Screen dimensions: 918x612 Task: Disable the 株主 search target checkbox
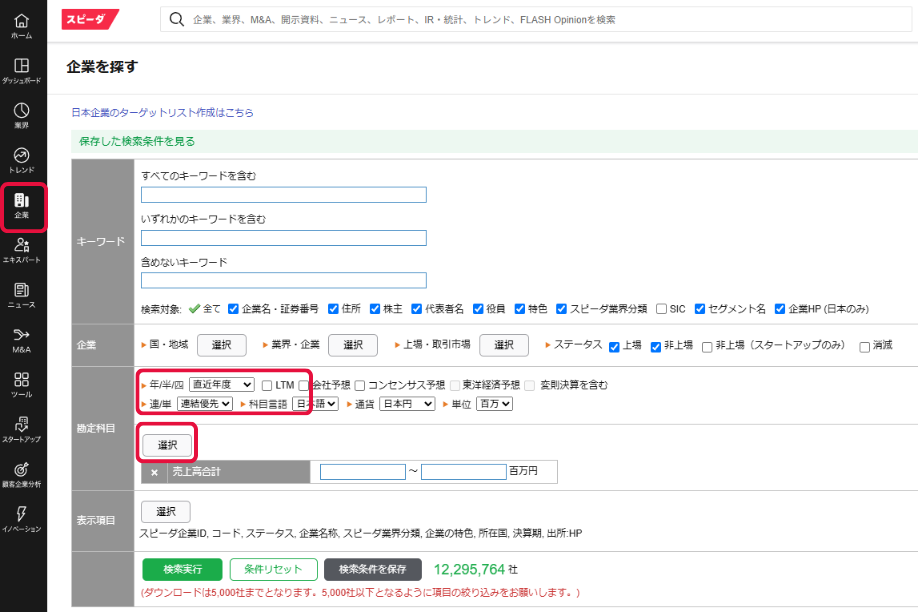(x=373, y=308)
